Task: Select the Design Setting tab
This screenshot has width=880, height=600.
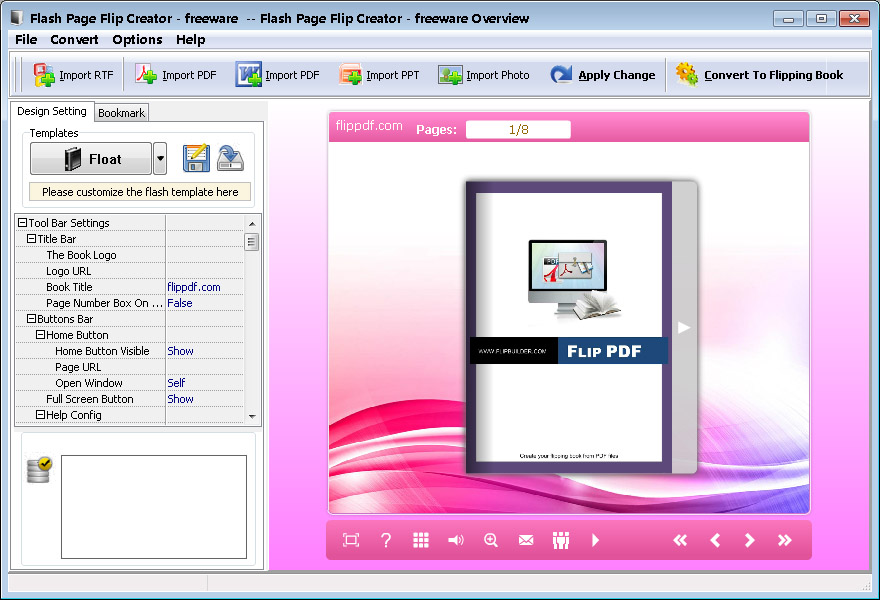Action: point(52,111)
